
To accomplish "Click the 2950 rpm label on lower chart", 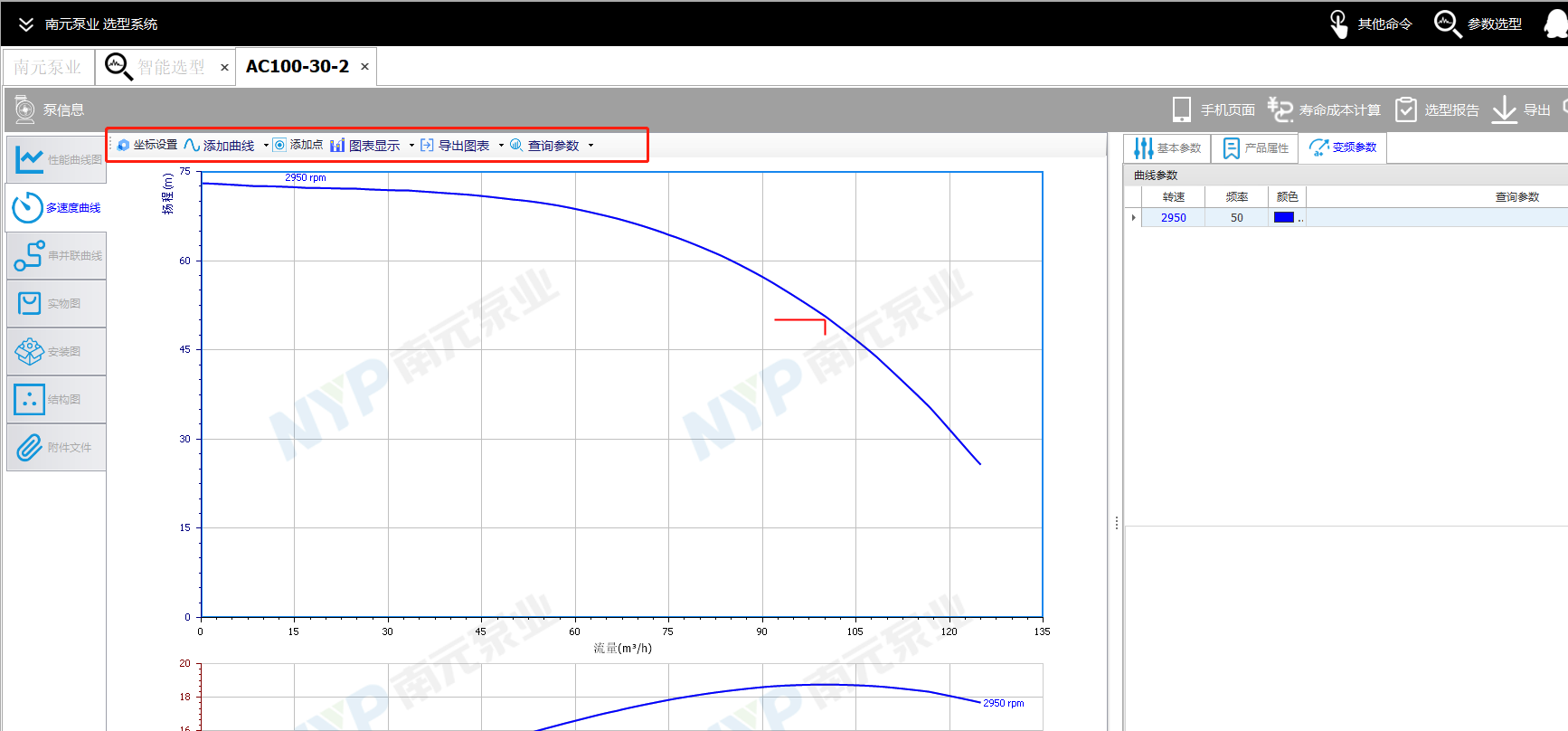I will [1004, 703].
